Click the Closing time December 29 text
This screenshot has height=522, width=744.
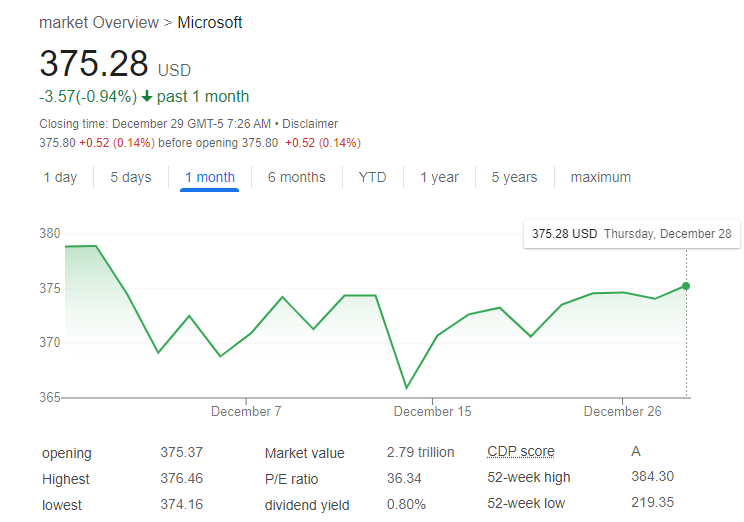pyautogui.click(x=155, y=124)
